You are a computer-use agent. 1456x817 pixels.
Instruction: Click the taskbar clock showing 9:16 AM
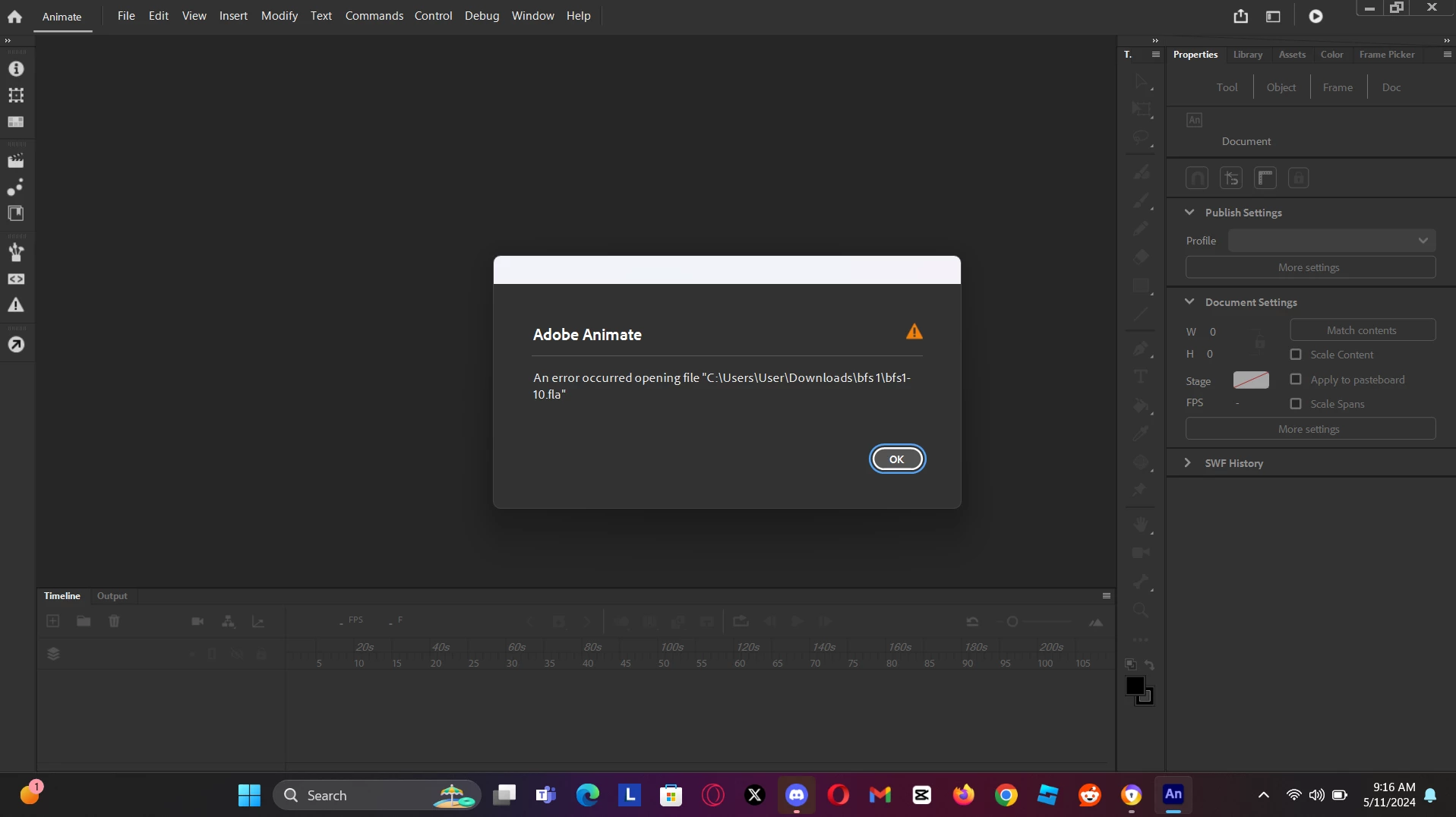click(x=1389, y=795)
